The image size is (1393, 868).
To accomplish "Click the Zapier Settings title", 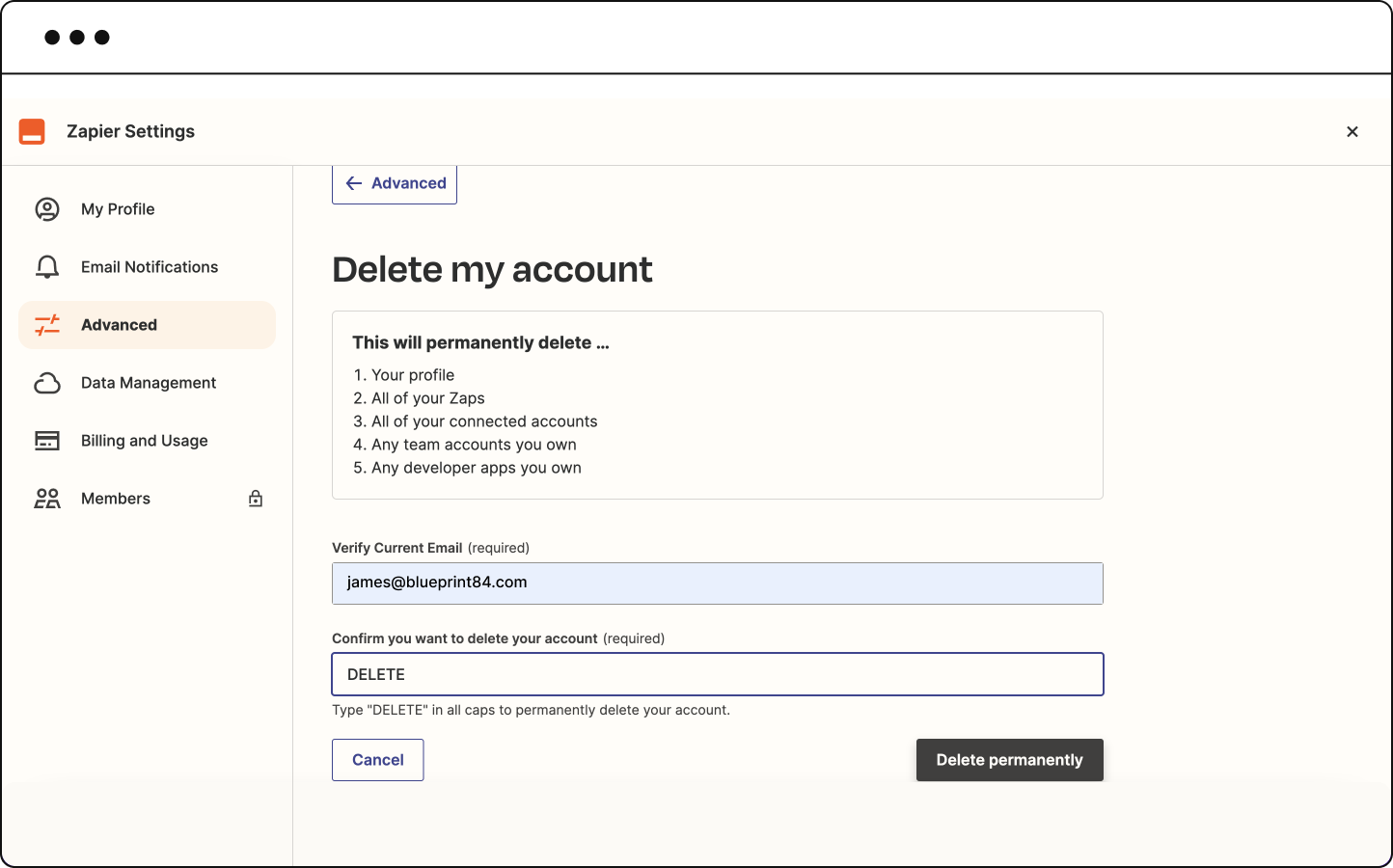I will coord(130,131).
